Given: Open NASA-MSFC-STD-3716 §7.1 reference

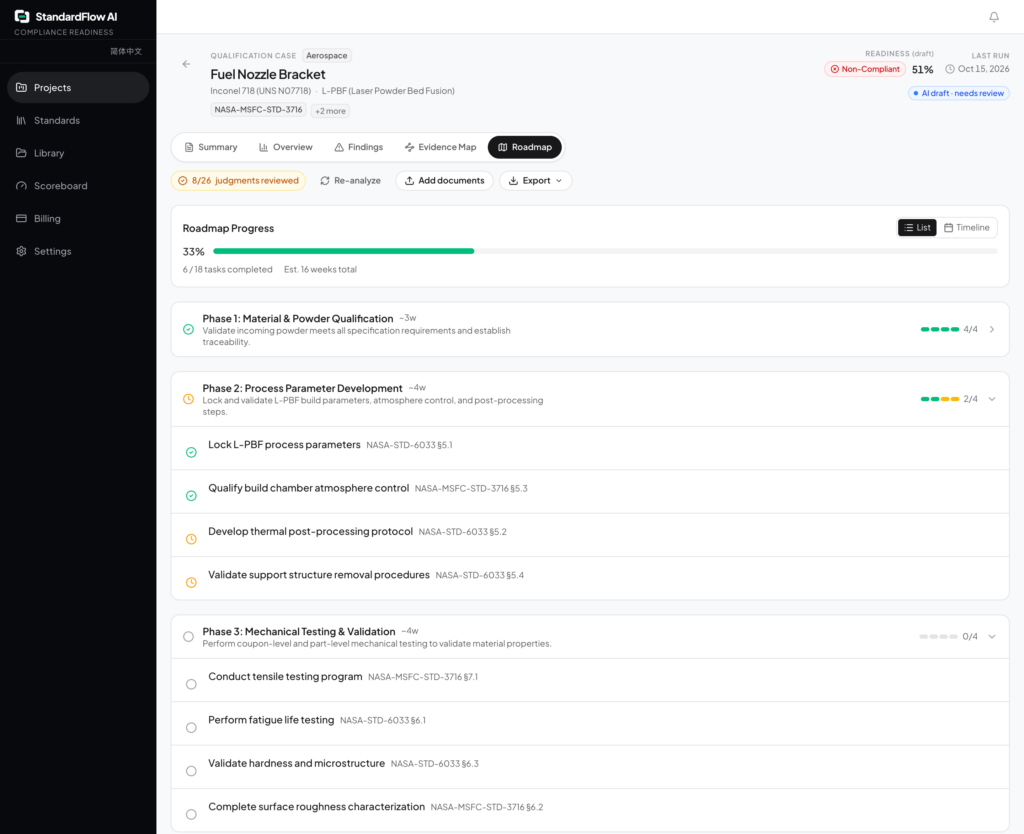Looking at the screenshot, I should tap(423, 677).
